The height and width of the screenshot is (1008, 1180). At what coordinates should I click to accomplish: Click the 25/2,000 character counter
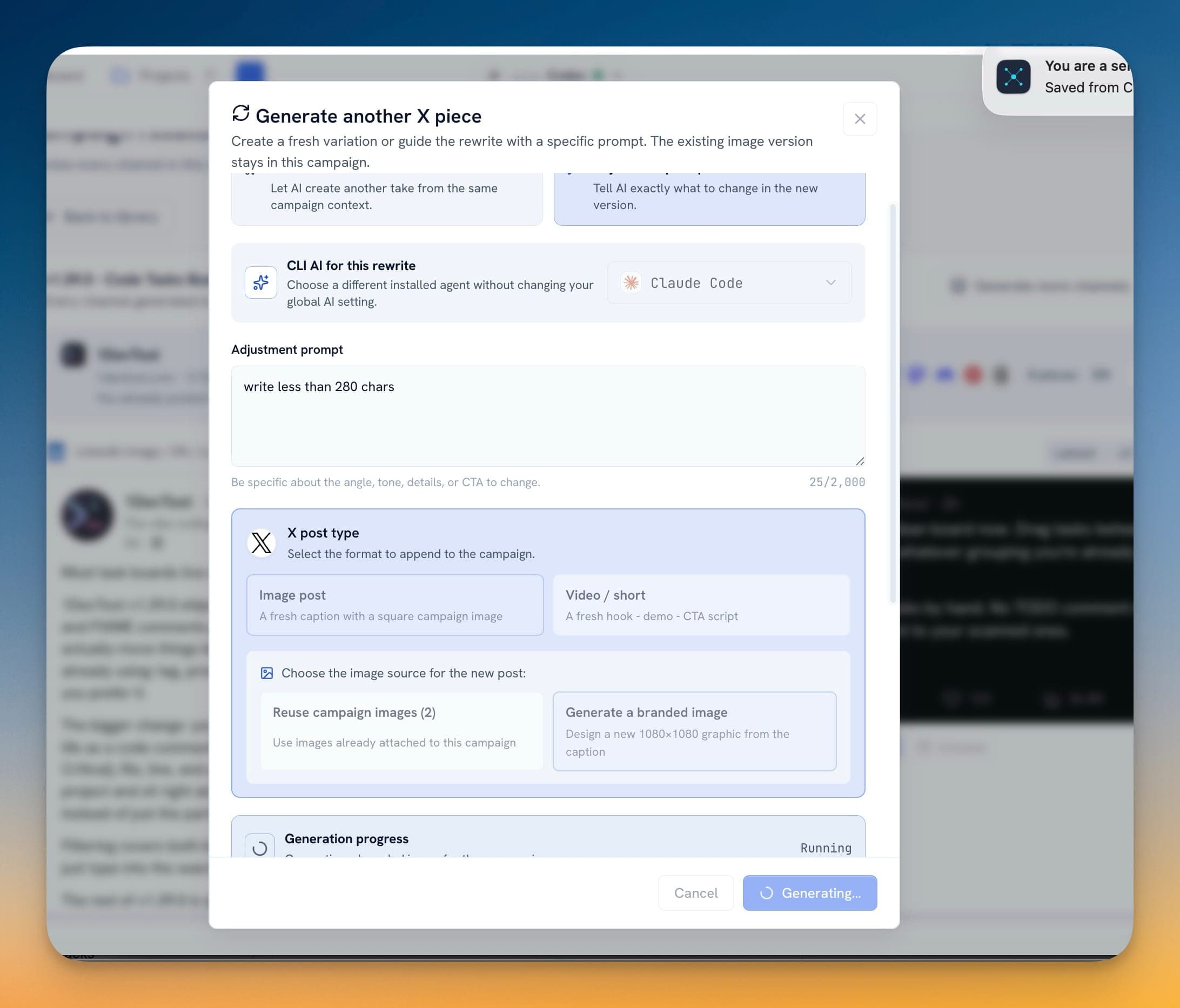836,482
